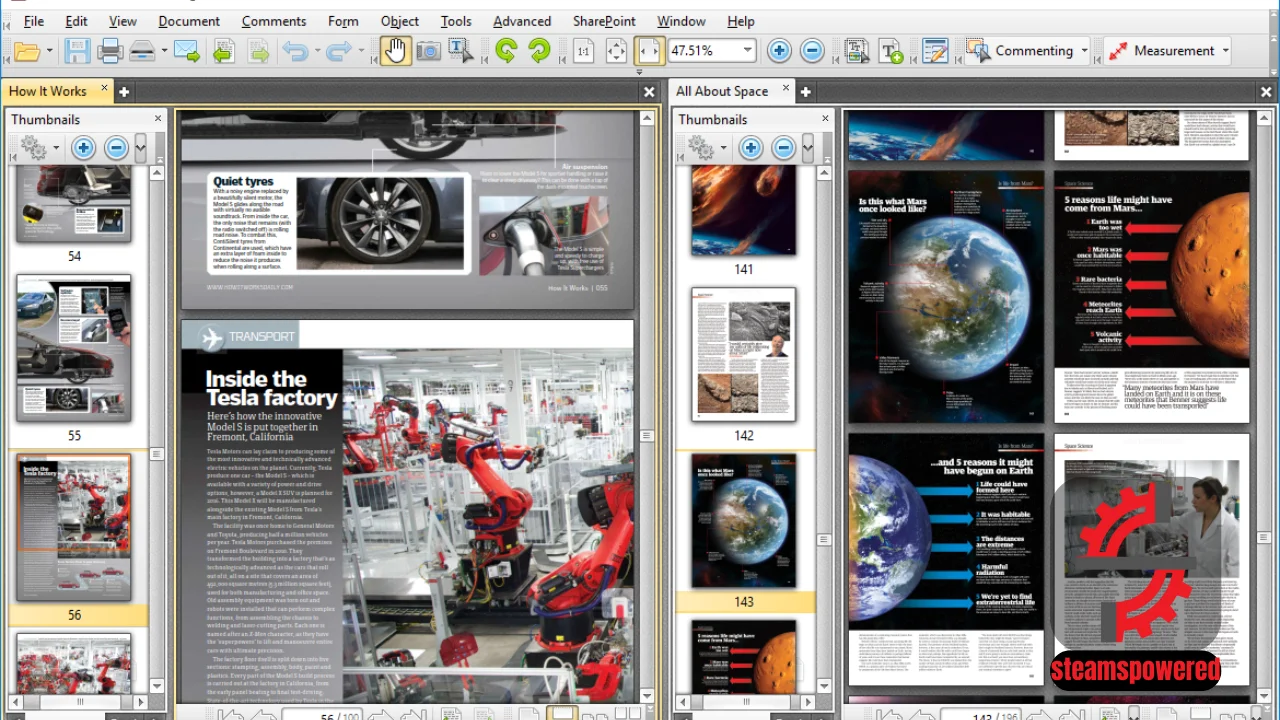This screenshot has width=1280, height=720.
Task: Select the Select Text tool
Action: (x=461, y=51)
